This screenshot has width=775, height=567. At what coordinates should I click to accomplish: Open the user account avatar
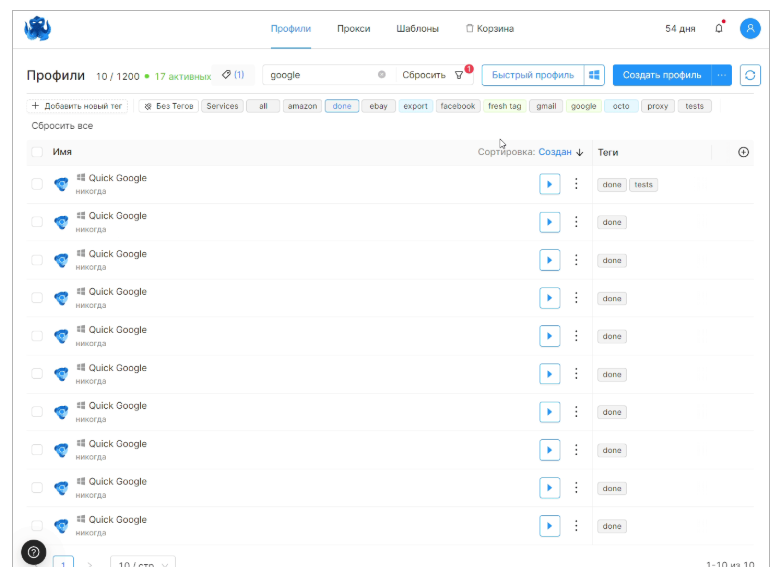pyautogui.click(x=750, y=28)
